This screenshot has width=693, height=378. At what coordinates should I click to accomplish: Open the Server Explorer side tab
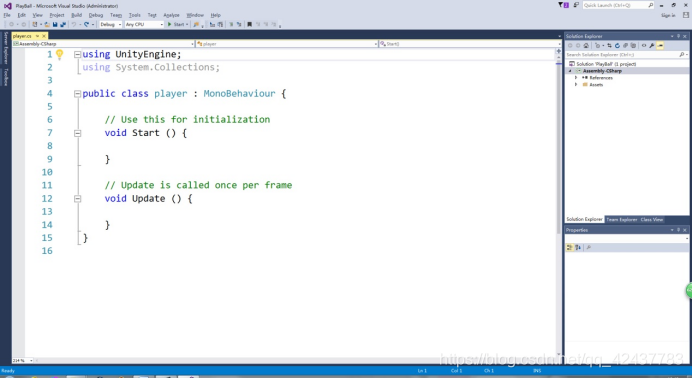(x=6, y=48)
